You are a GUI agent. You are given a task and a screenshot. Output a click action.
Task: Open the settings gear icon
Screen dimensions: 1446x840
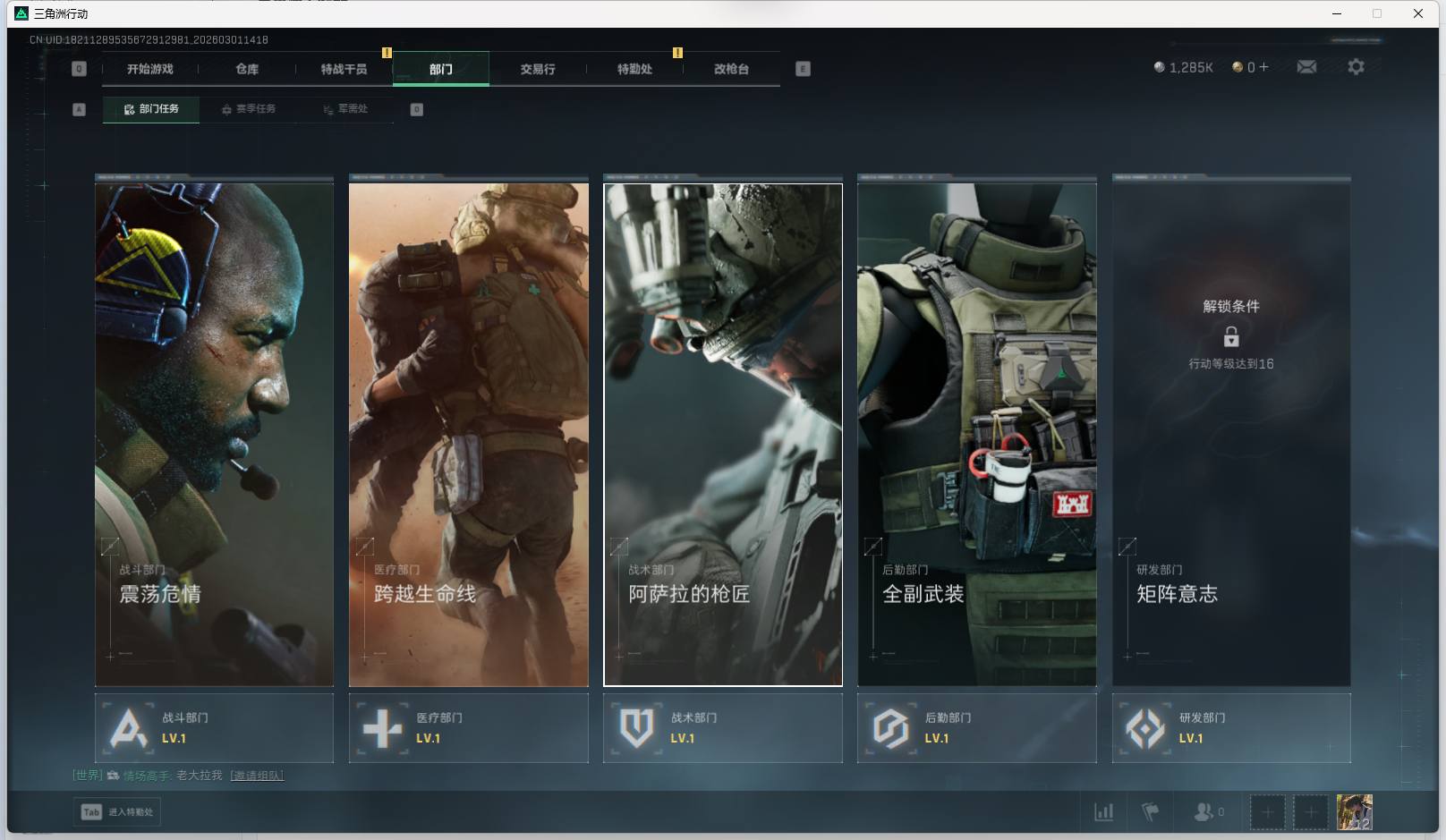click(x=1356, y=67)
